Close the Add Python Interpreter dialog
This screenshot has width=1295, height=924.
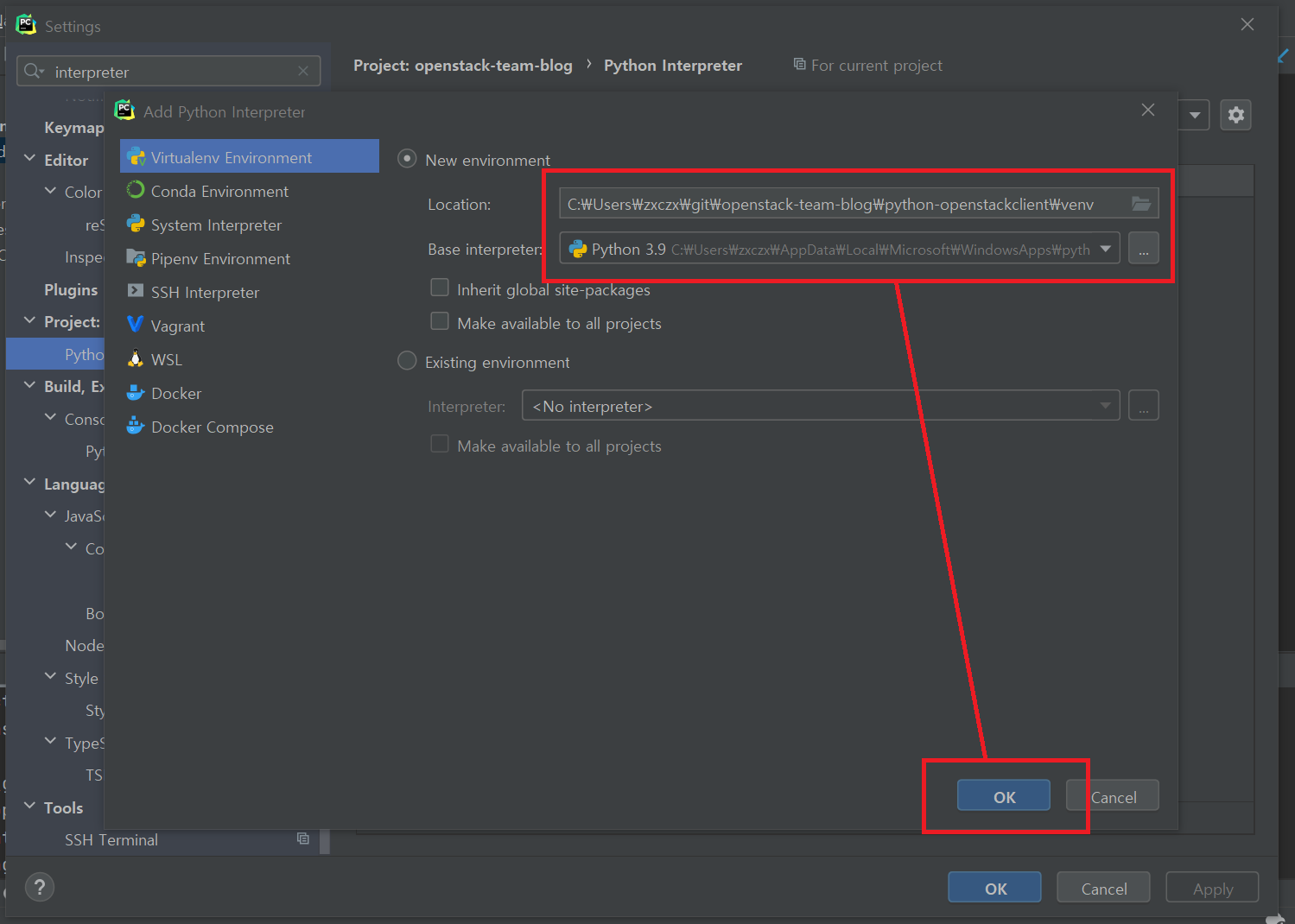pos(1148,110)
